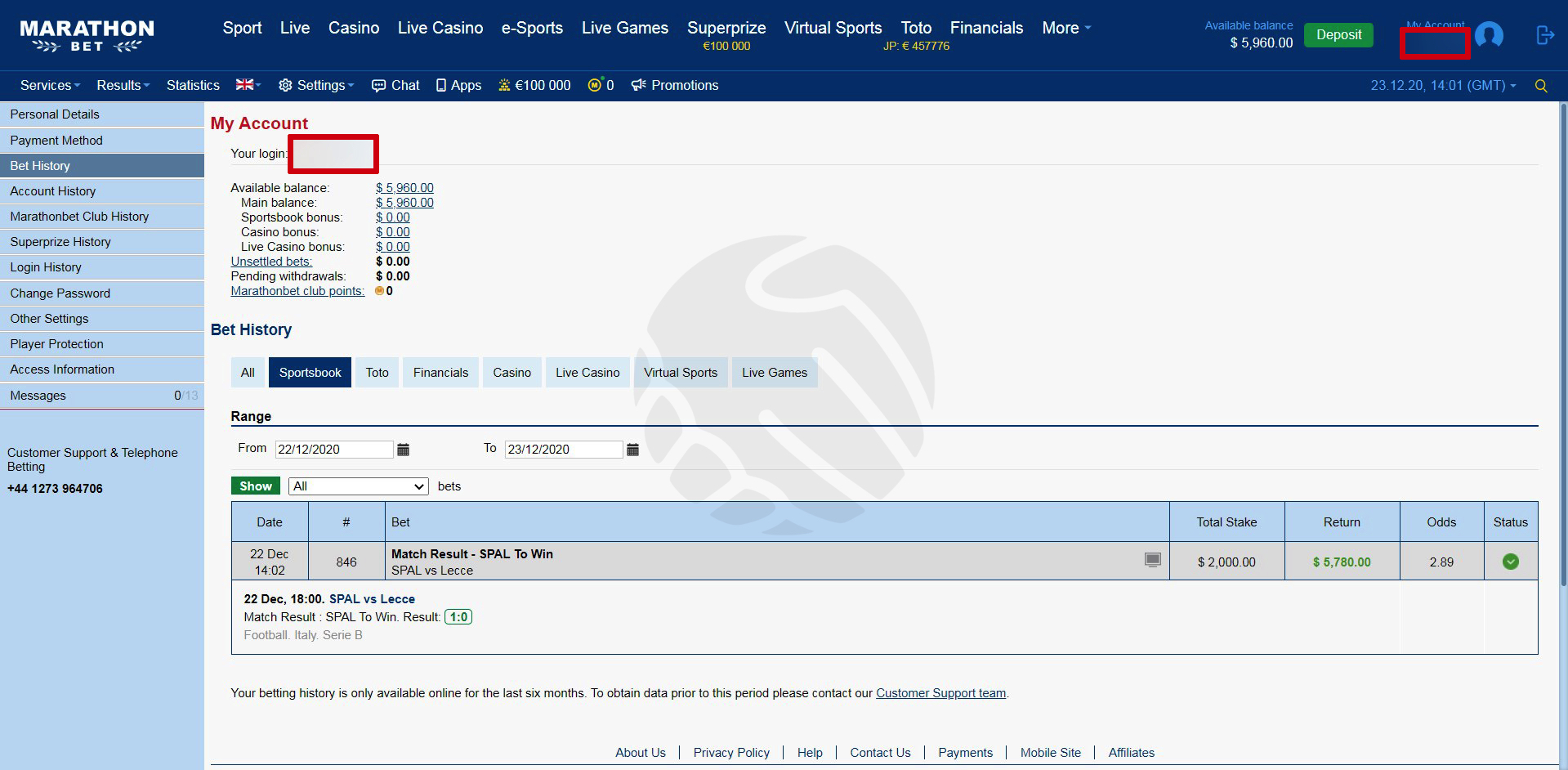Open Change Password in sidebar
This screenshot has height=770, width=1568.
point(102,293)
